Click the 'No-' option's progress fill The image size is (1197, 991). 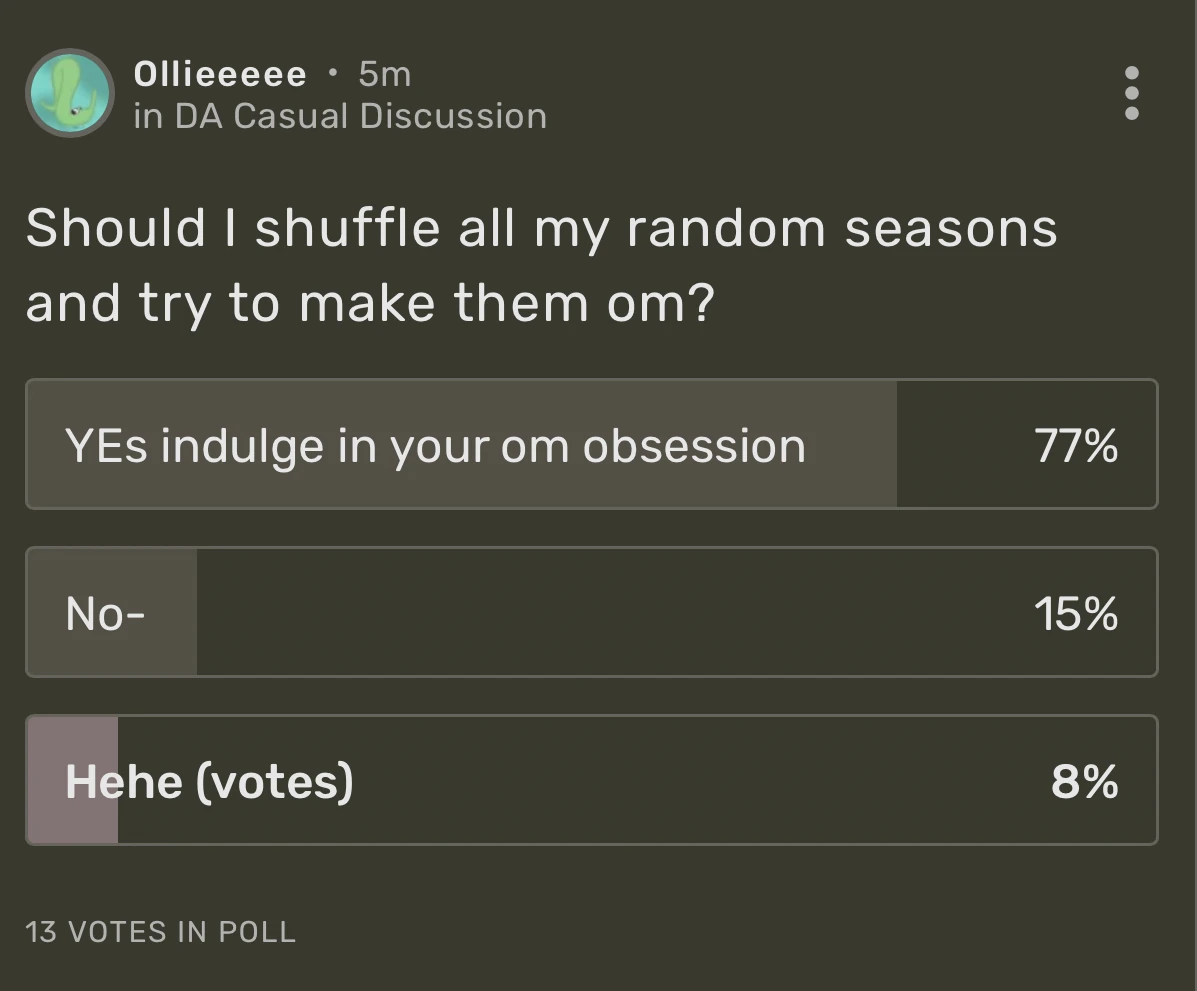110,612
